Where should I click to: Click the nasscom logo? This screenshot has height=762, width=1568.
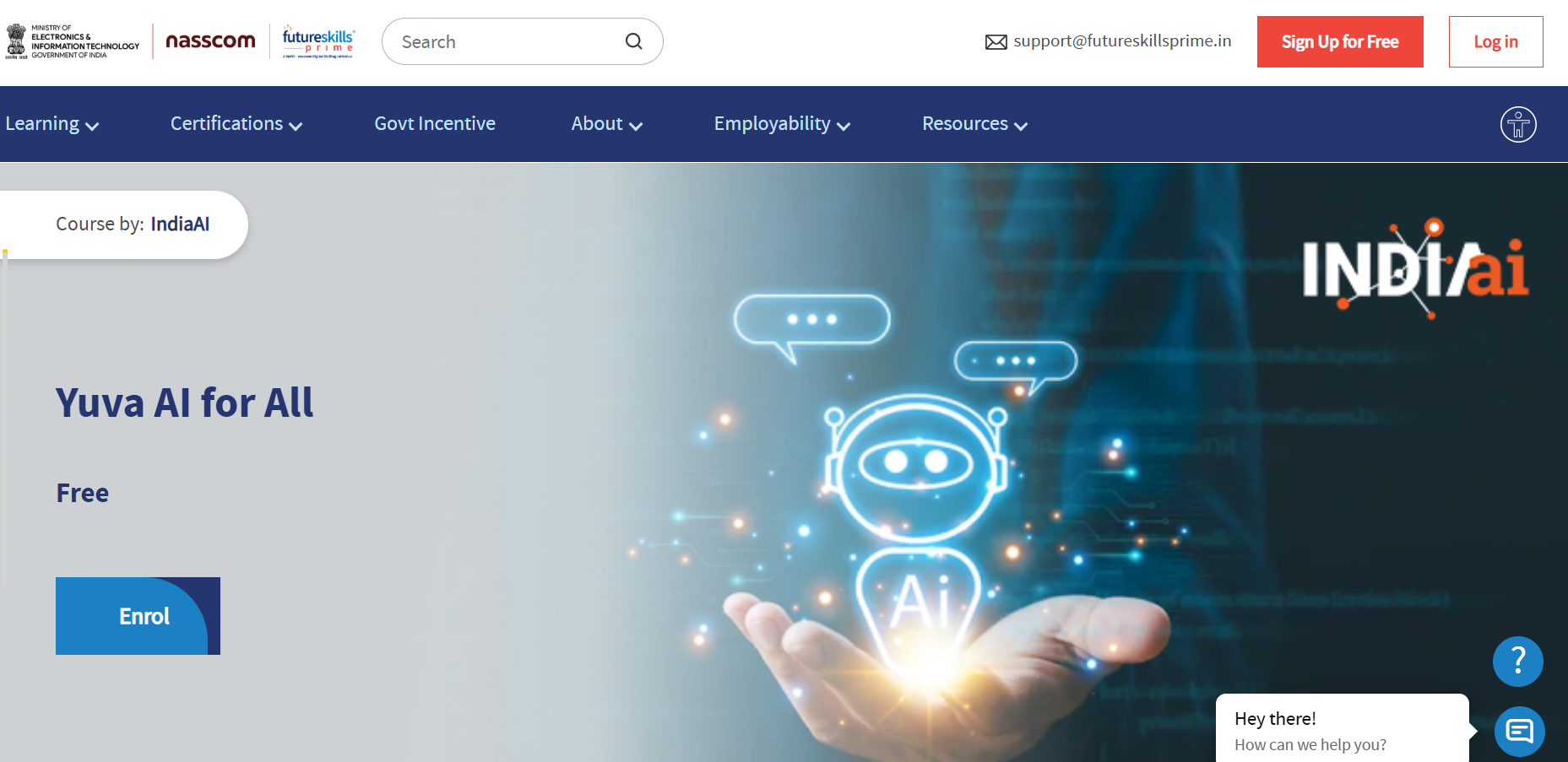pyautogui.click(x=210, y=41)
